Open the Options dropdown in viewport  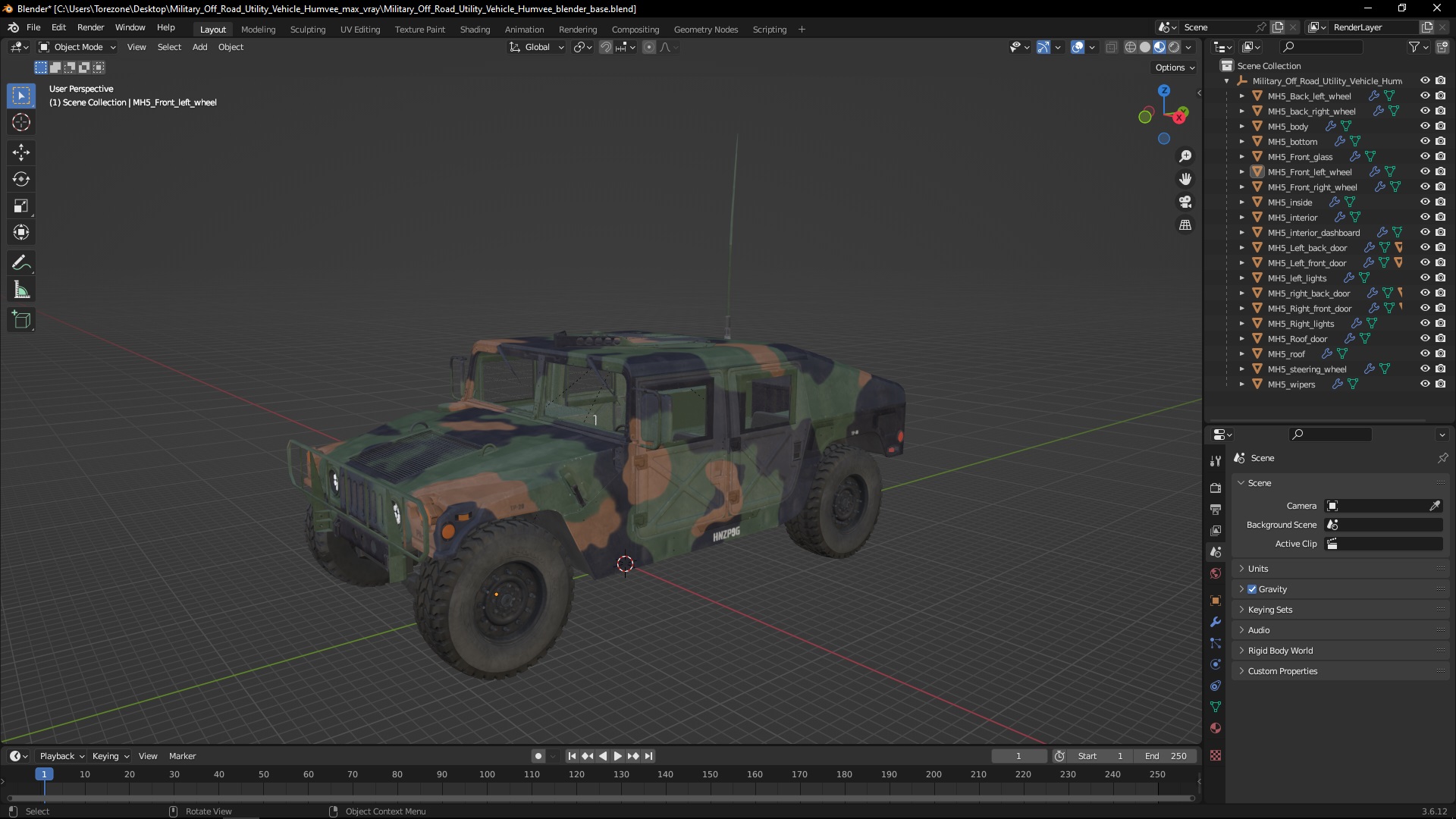click(x=1174, y=67)
